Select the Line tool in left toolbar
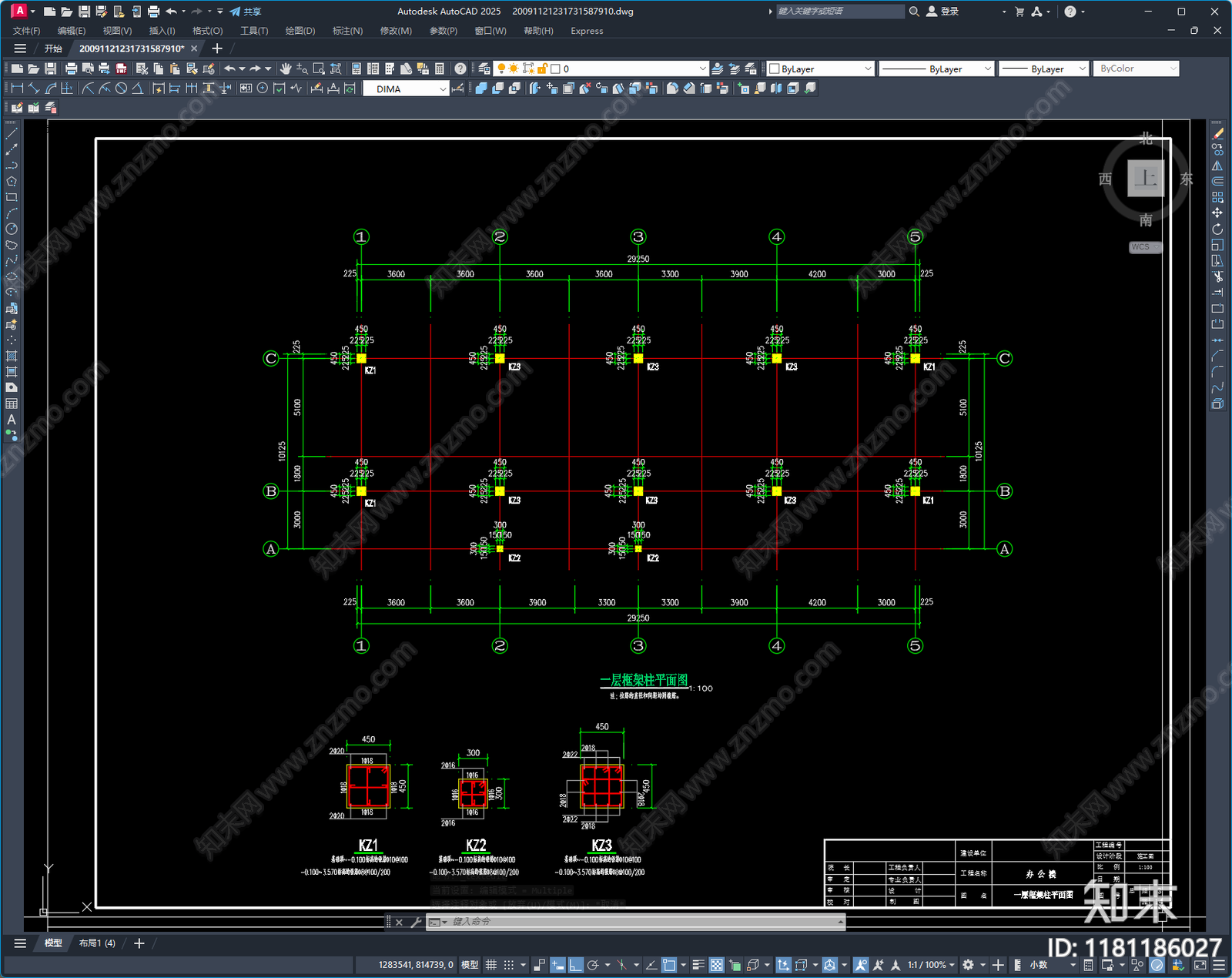The width and height of the screenshot is (1232, 978). 12,134
